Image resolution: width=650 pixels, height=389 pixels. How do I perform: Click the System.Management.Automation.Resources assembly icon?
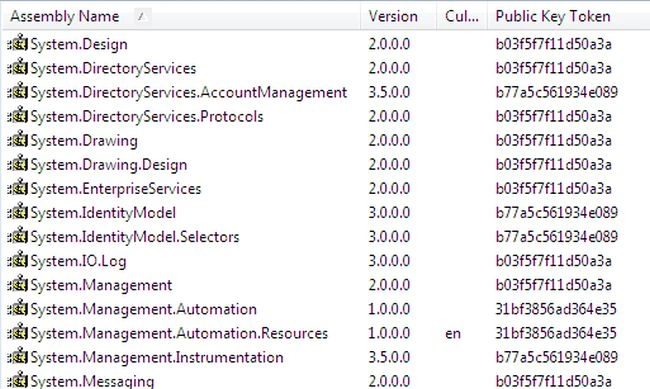(18, 332)
